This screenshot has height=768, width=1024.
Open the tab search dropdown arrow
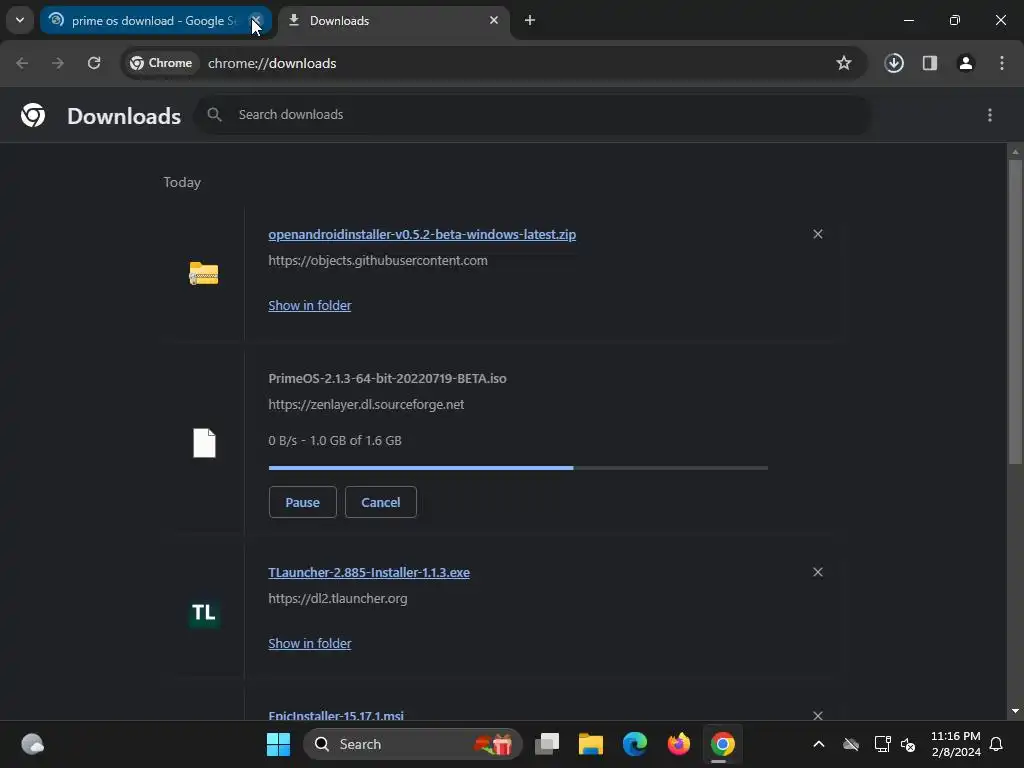pyautogui.click(x=20, y=20)
